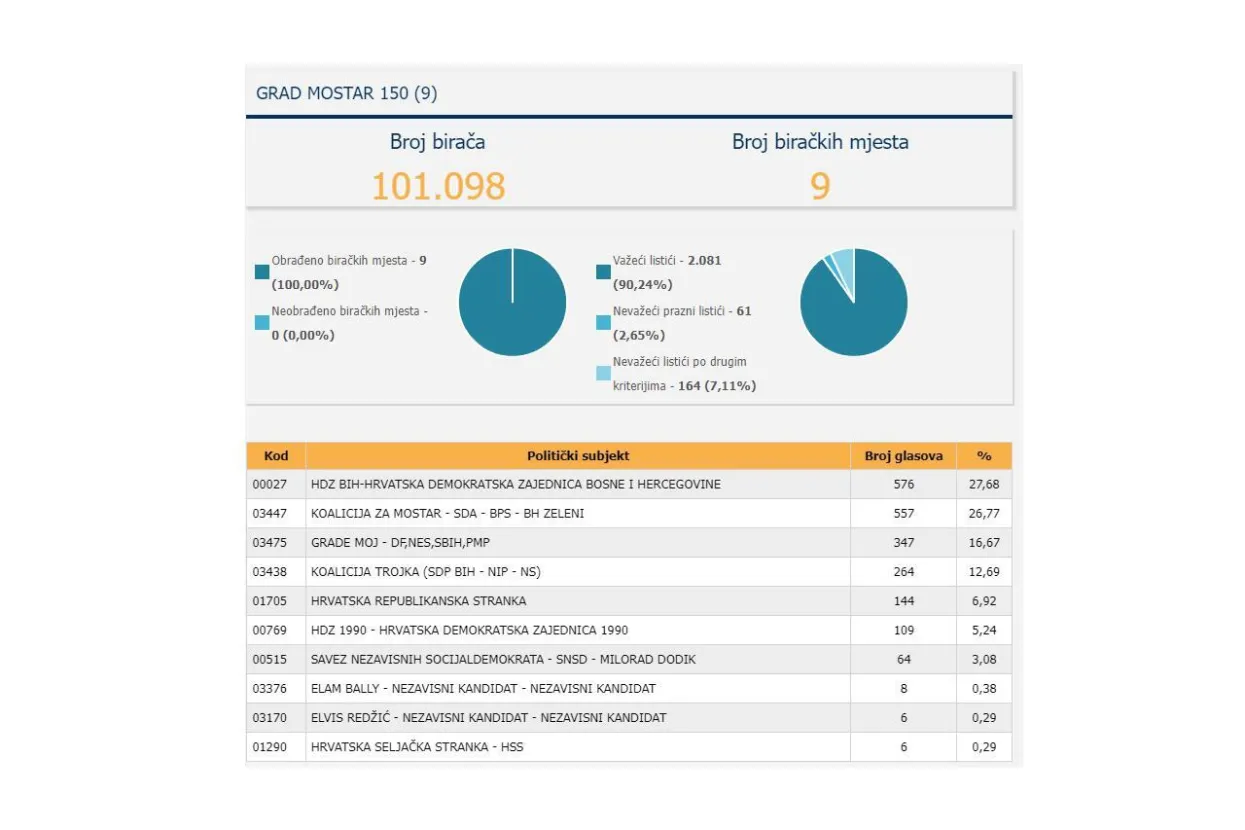Click the Broj birača value 101.098

click(438, 186)
